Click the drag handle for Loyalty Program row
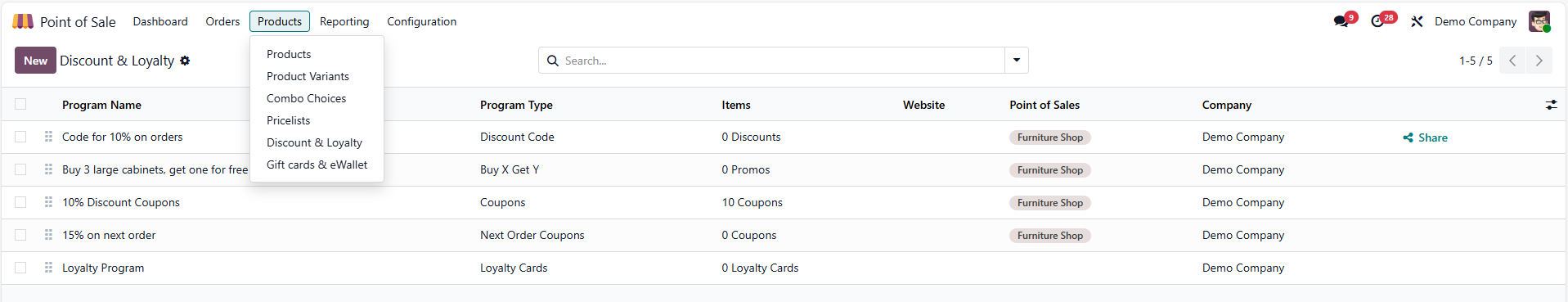Viewport: 1568px width, 302px height. pyautogui.click(x=48, y=268)
